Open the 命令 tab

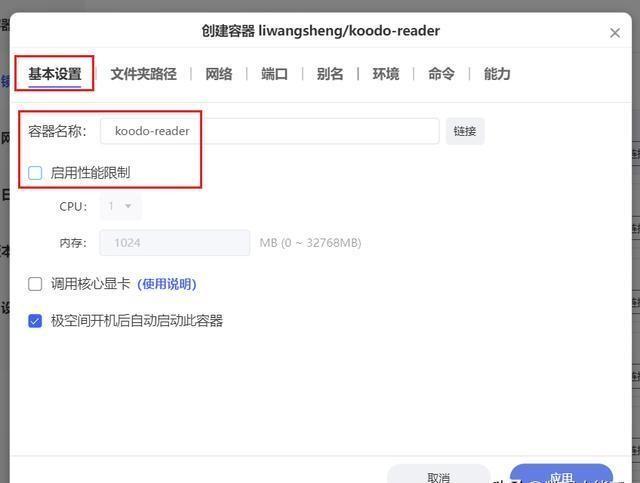click(x=441, y=74)
